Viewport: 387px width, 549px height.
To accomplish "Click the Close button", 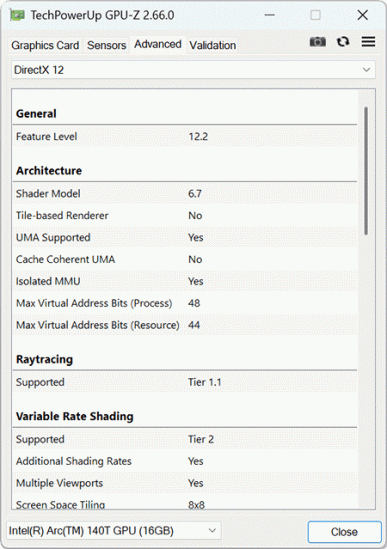I will tap(345, 532).
